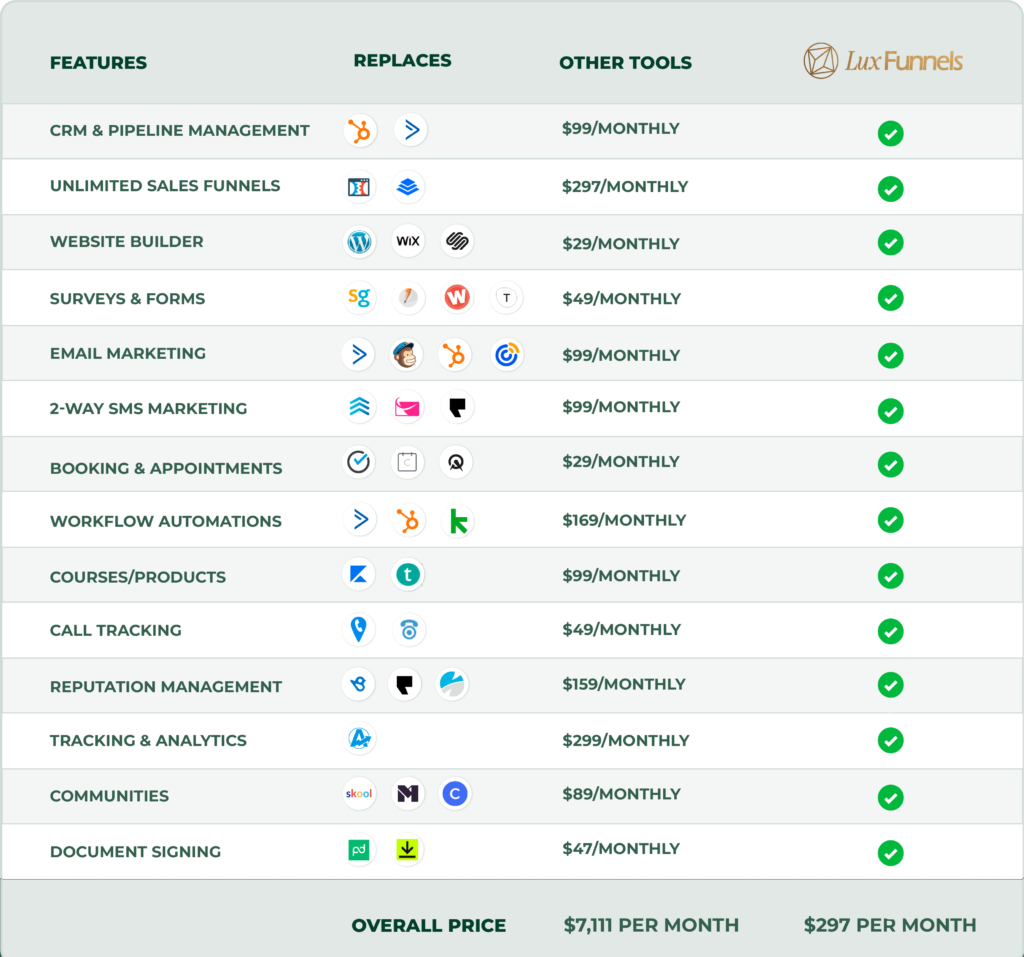This screenshot has height=957, width=1024.
Task: Click the OTHER TOOLS column header
Action: pos(625,63)
